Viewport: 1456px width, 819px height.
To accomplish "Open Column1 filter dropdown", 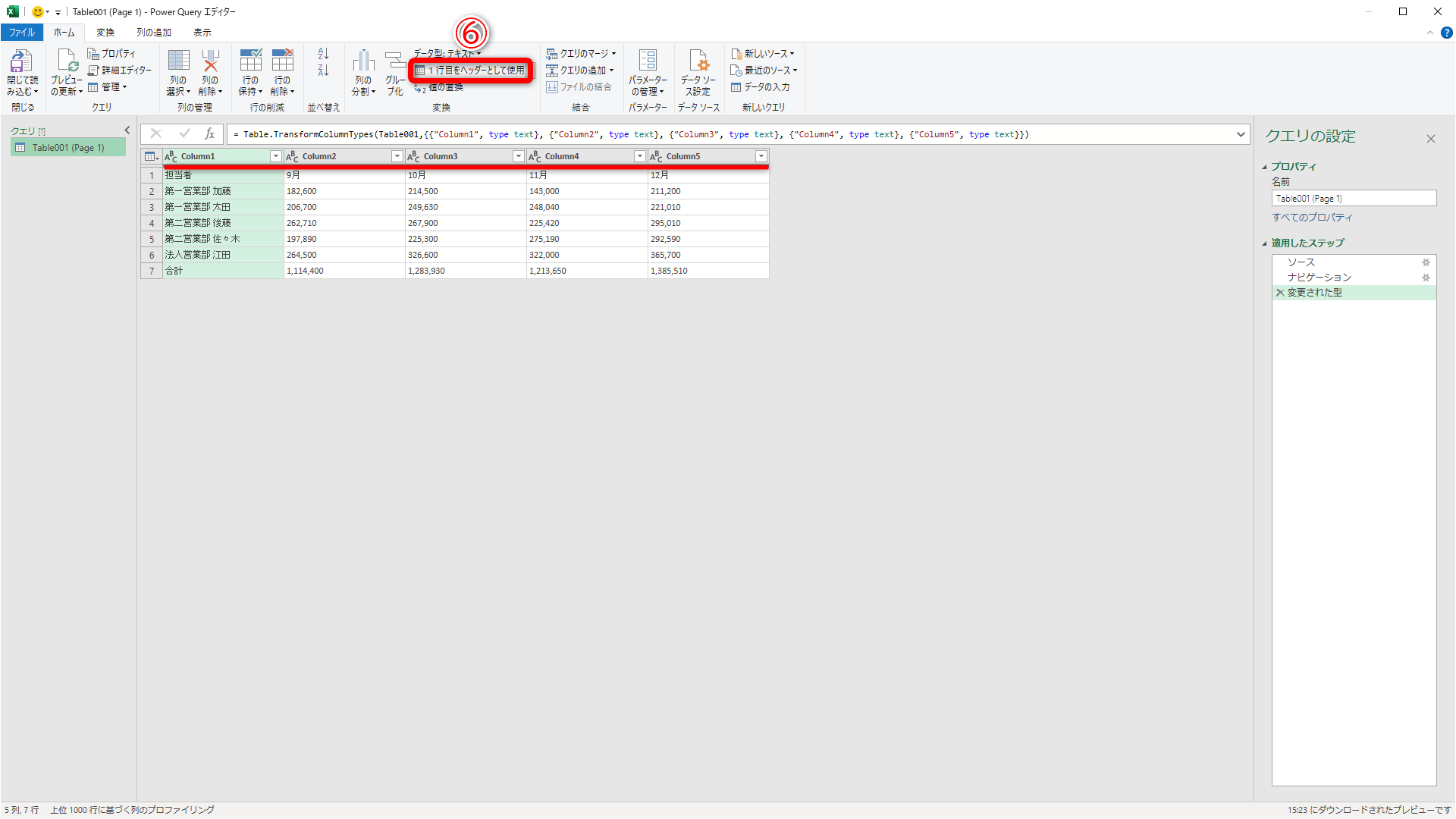I will click(x=276, y=156).
